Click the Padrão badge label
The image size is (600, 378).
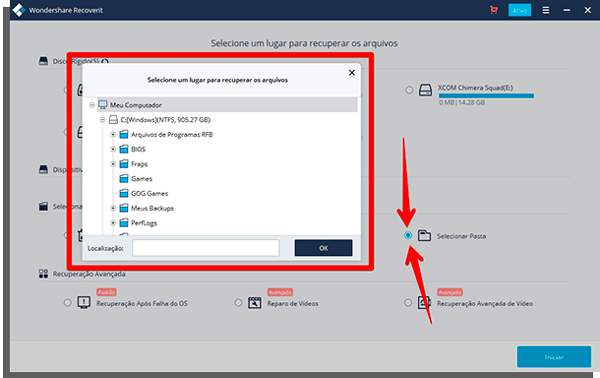point(106,292)
